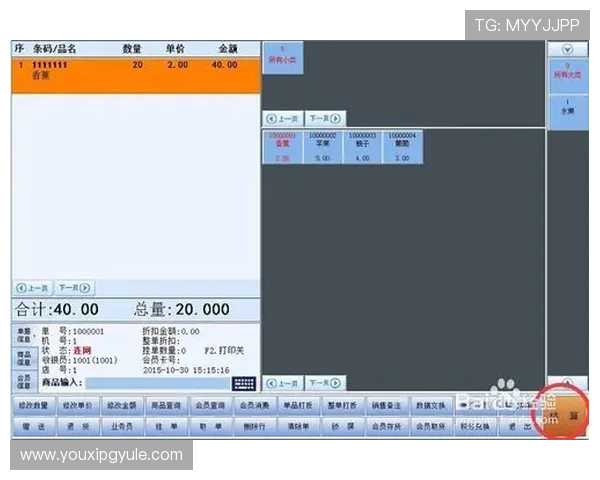This screenshot has height=480, width=600.
Task: Open the on-screen keyboard icon
Action: (244, 383)
